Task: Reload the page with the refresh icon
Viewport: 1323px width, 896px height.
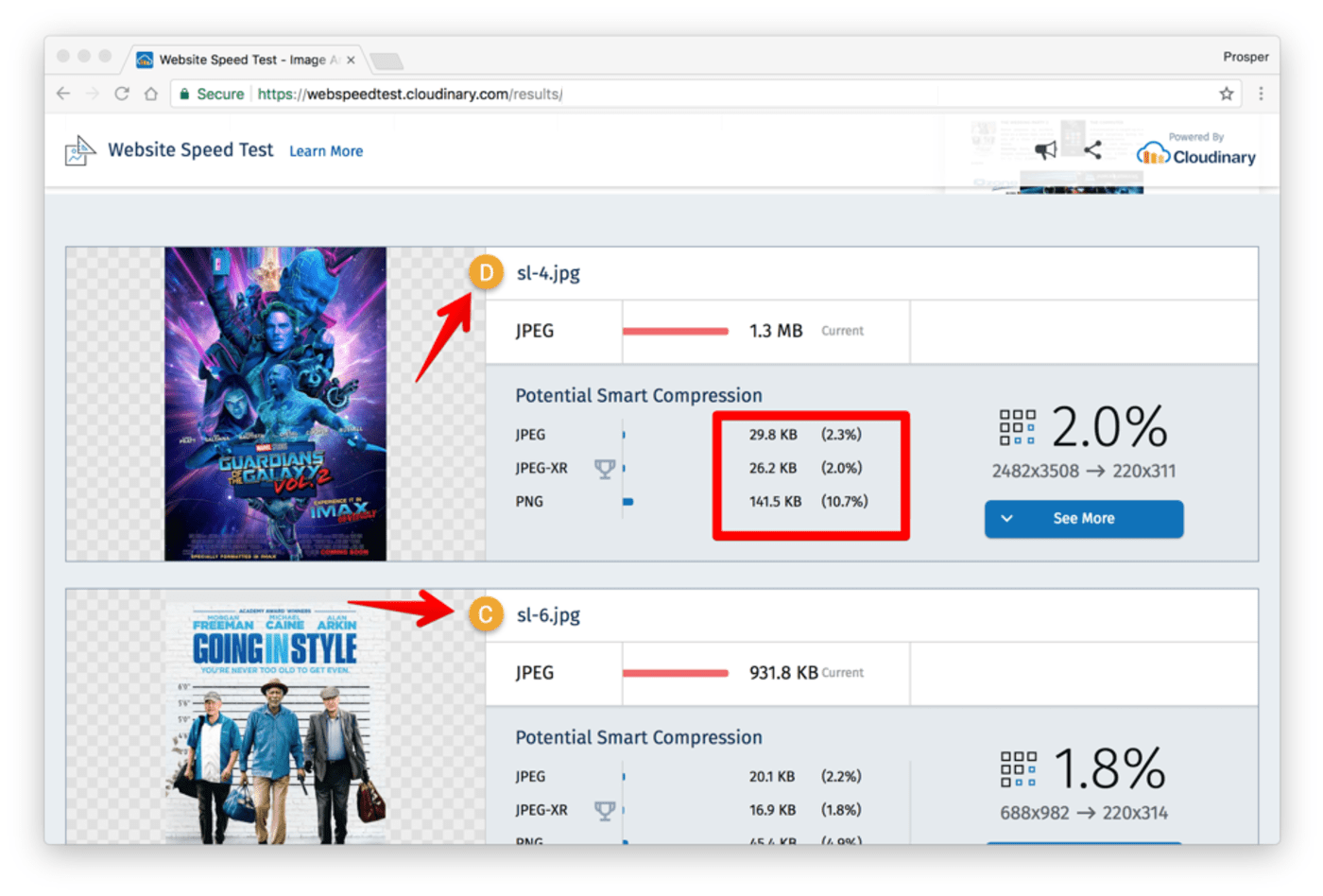Action: click(x=122, y=94)
